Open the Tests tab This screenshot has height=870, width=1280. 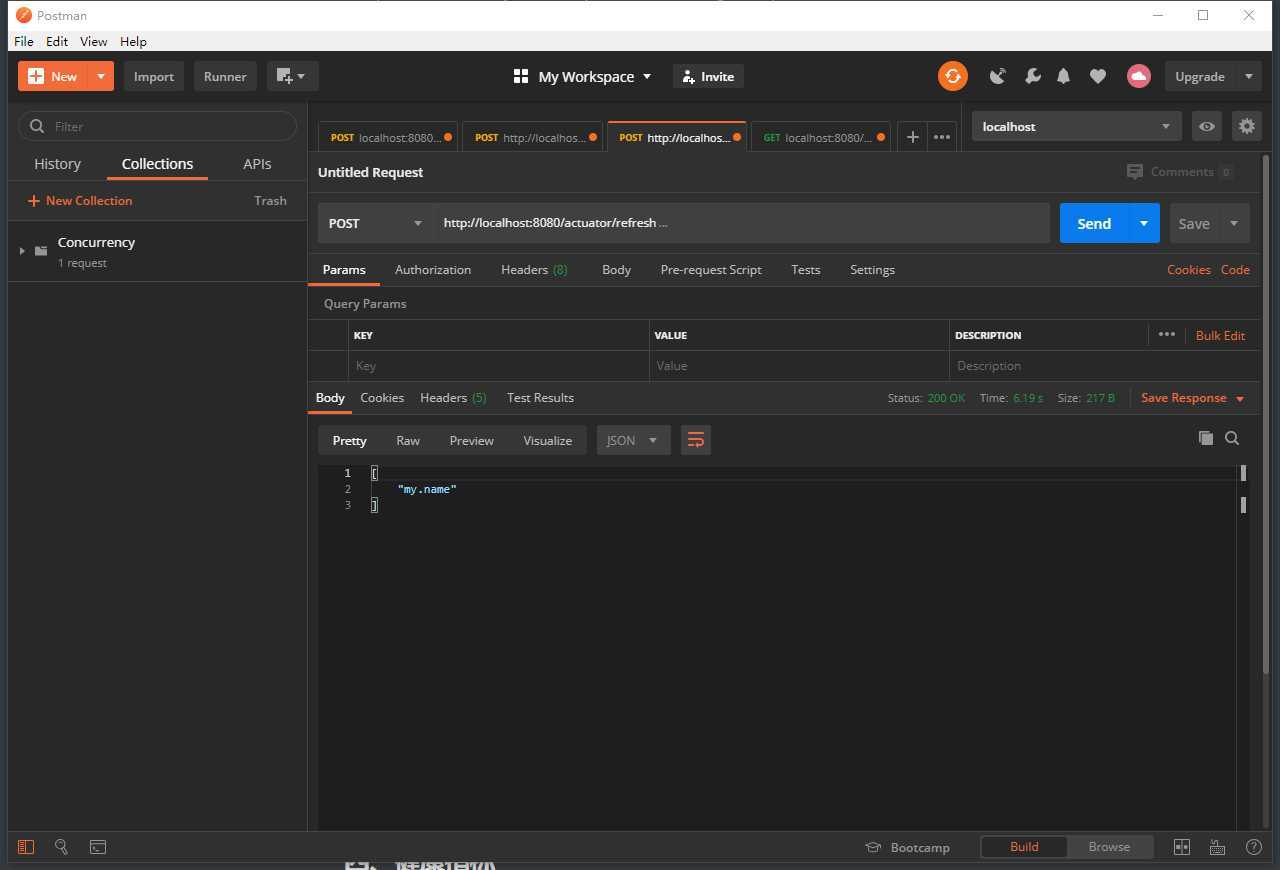coord(805,270)
